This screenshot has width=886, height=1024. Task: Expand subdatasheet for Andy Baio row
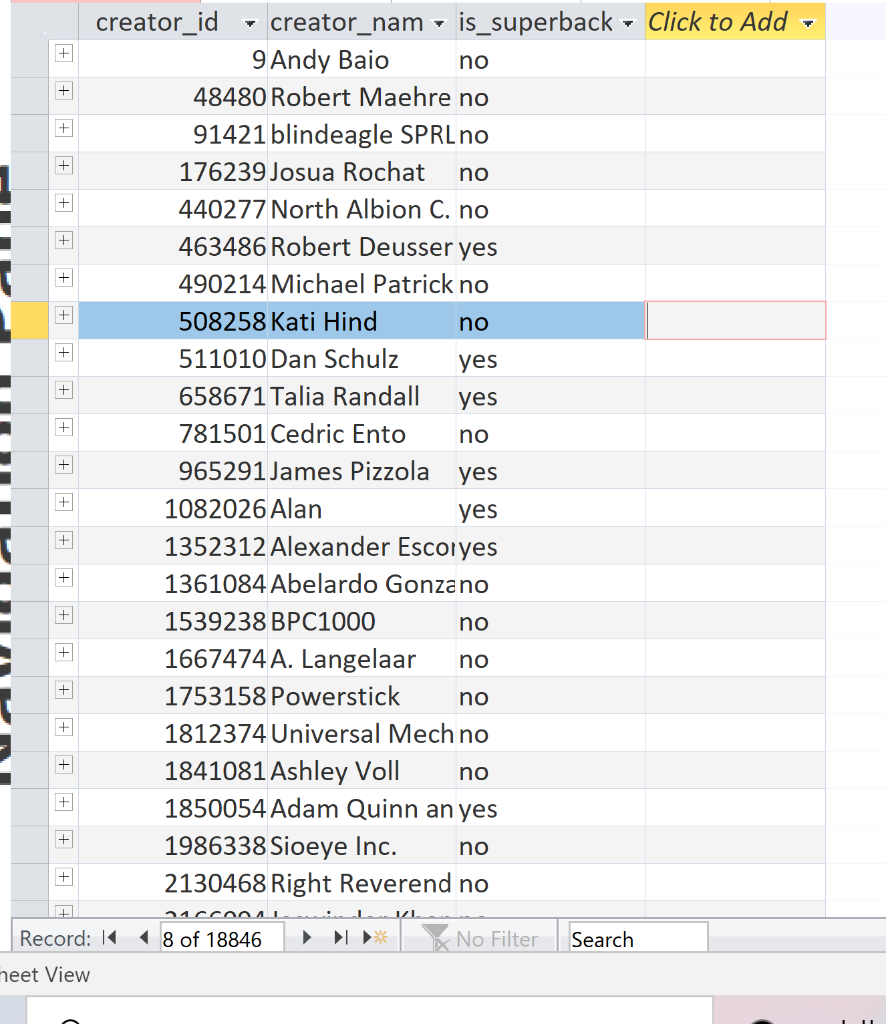[63, 54]
